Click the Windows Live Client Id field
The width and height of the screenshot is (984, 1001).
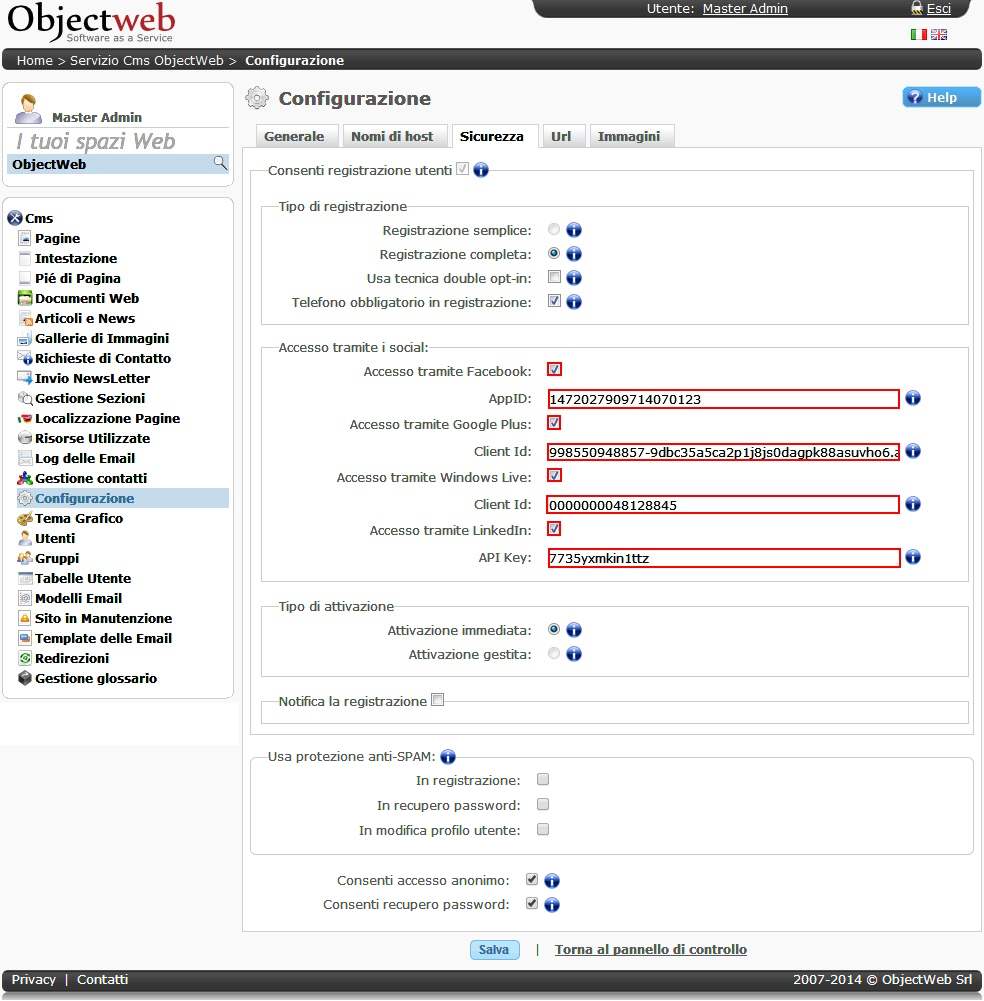coord(723,505)
